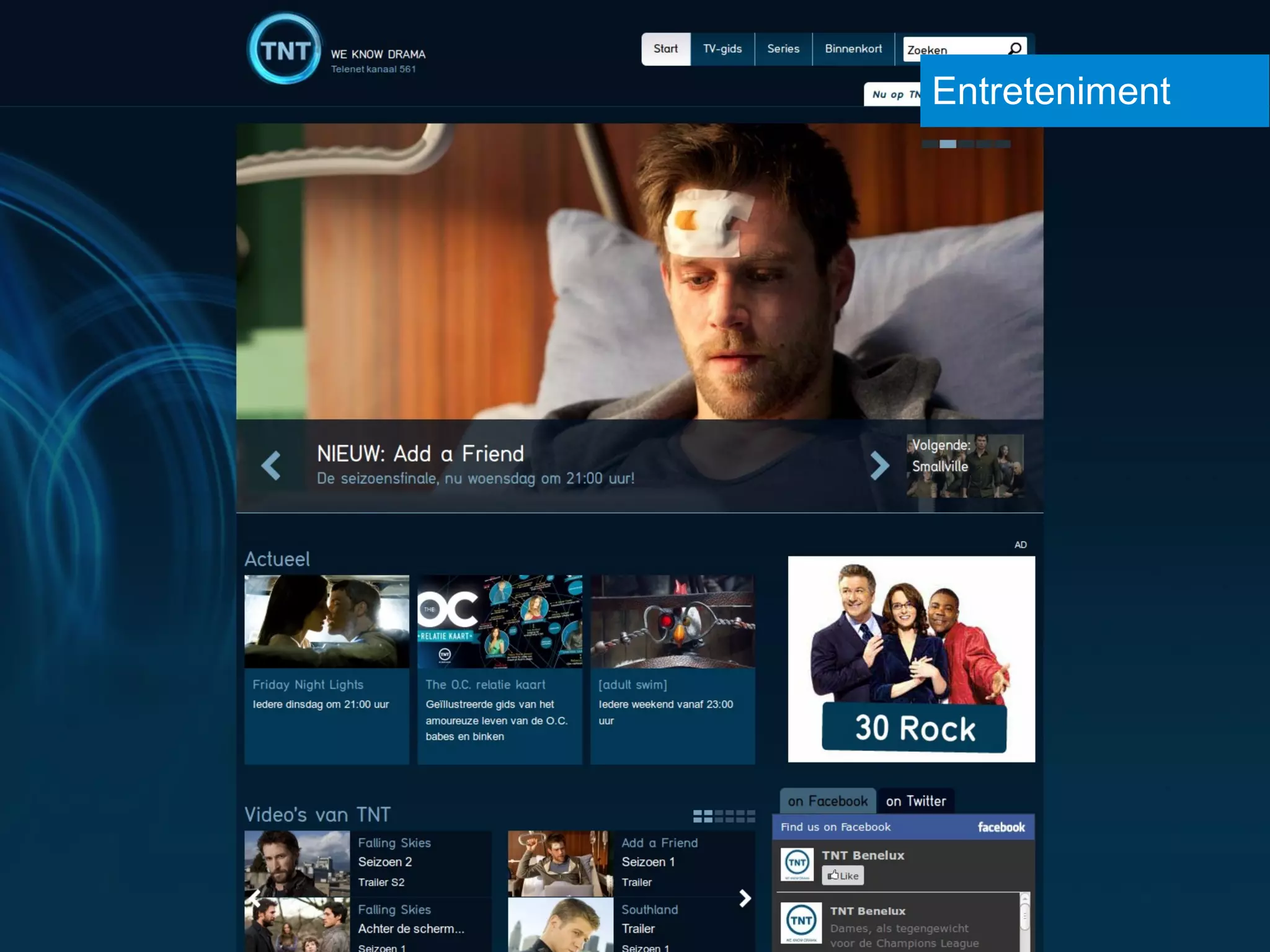Viewport: 1270px width, 952px height.
Task: Click the search magnifier icon
Action: click(x=1015, y=48)
